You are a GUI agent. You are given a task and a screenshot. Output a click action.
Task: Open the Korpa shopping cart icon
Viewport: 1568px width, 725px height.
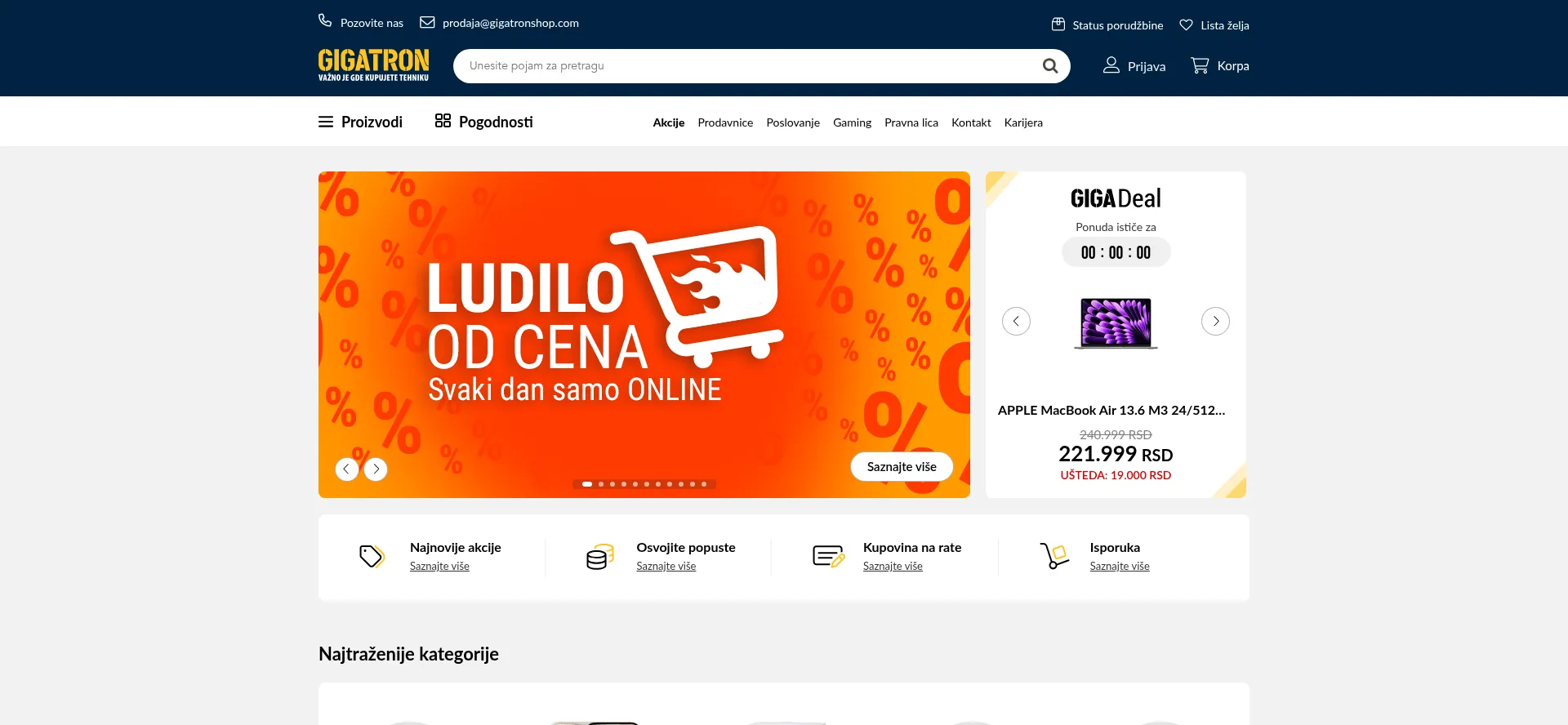pyautogui.click(x=1200, y=65)
